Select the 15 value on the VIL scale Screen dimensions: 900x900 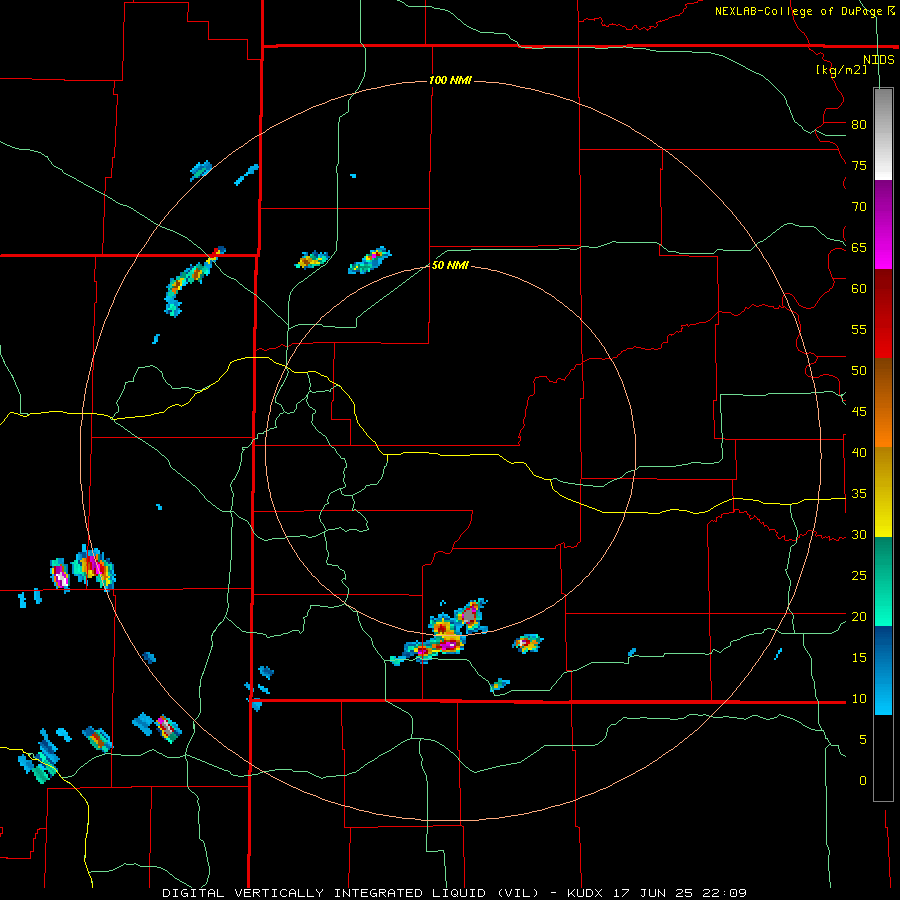(x=859, y=657)
